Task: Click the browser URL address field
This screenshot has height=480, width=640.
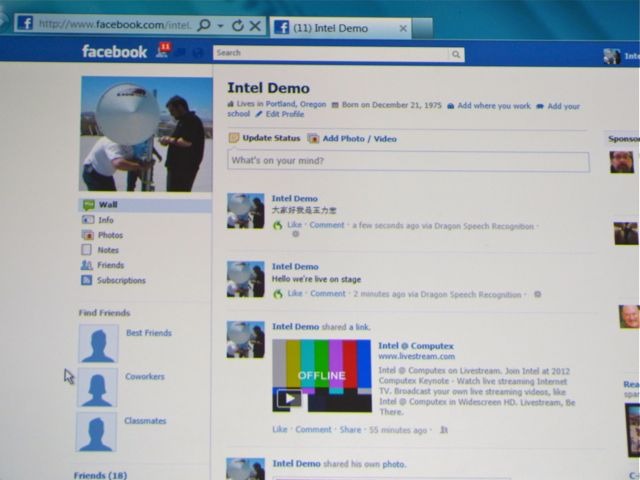Action: [x=115, y=25]
